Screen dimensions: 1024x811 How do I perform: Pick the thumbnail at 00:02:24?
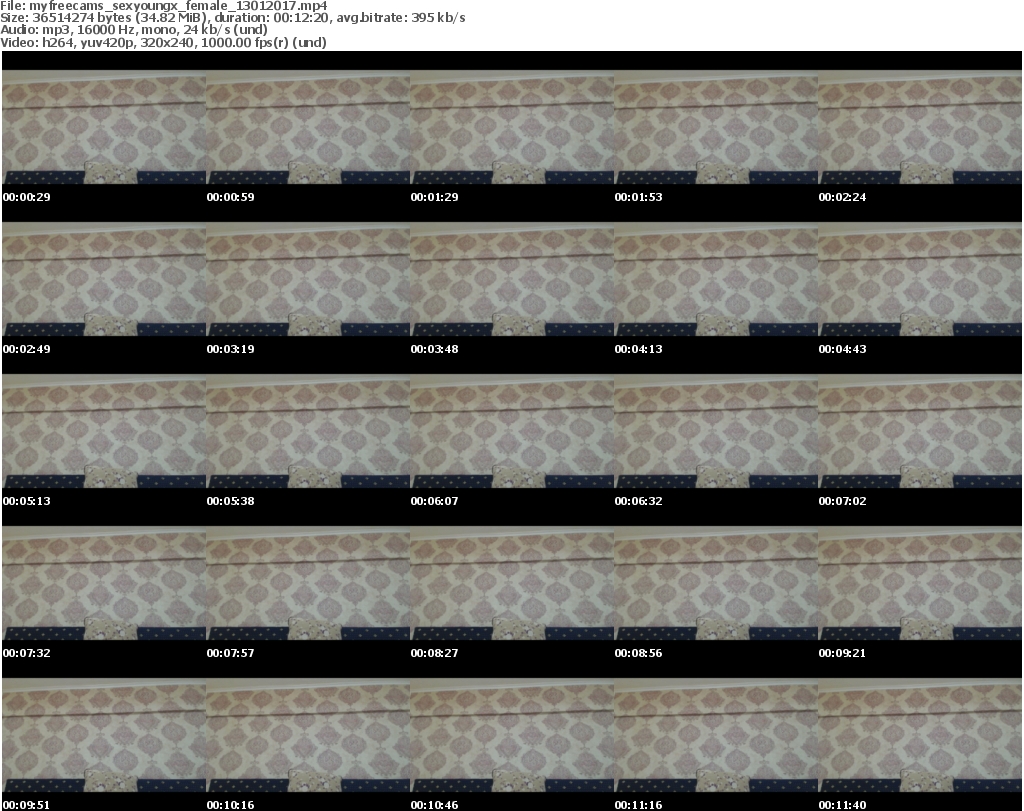(920, 127)
